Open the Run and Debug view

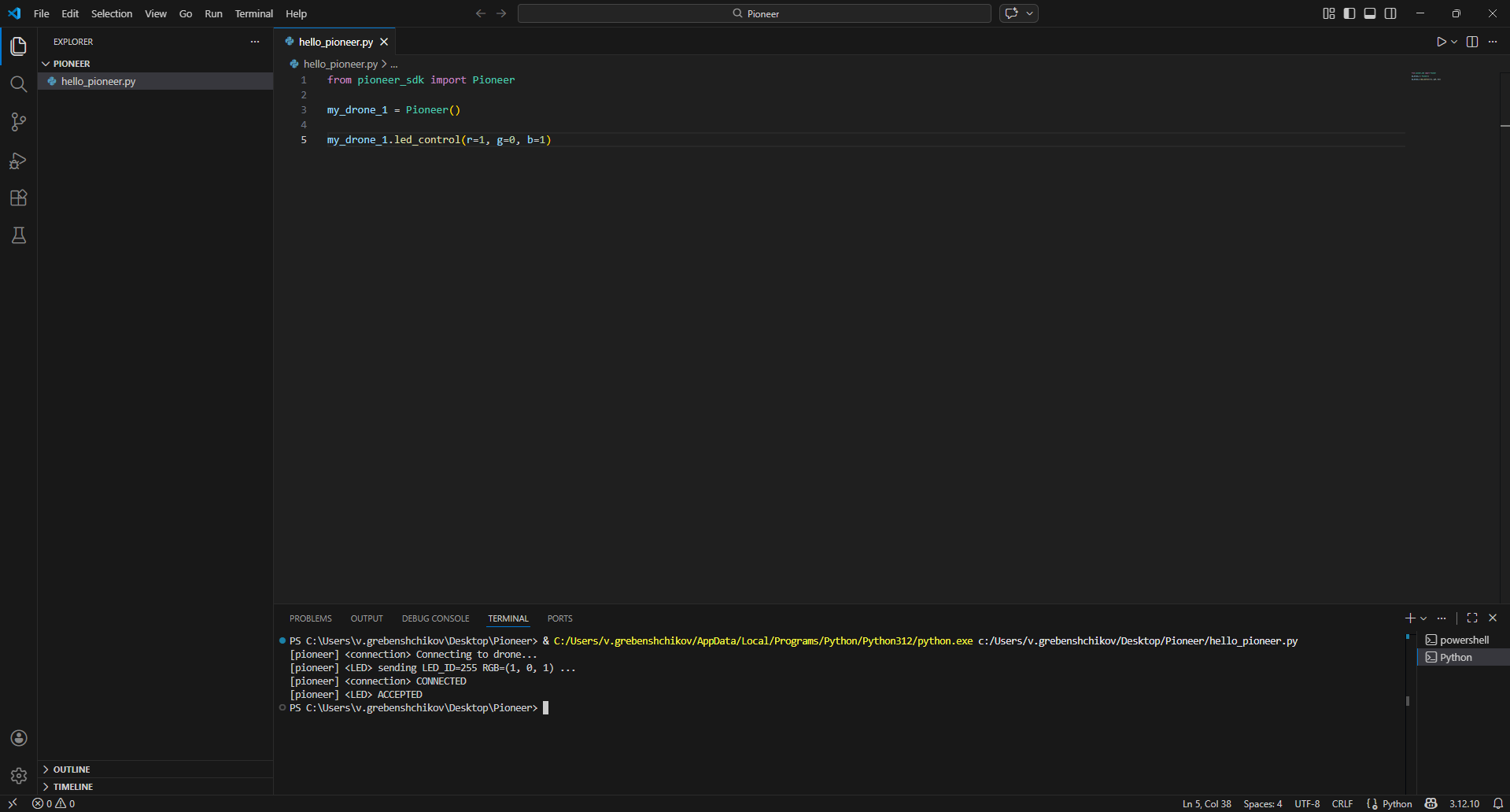click(18, 161)
